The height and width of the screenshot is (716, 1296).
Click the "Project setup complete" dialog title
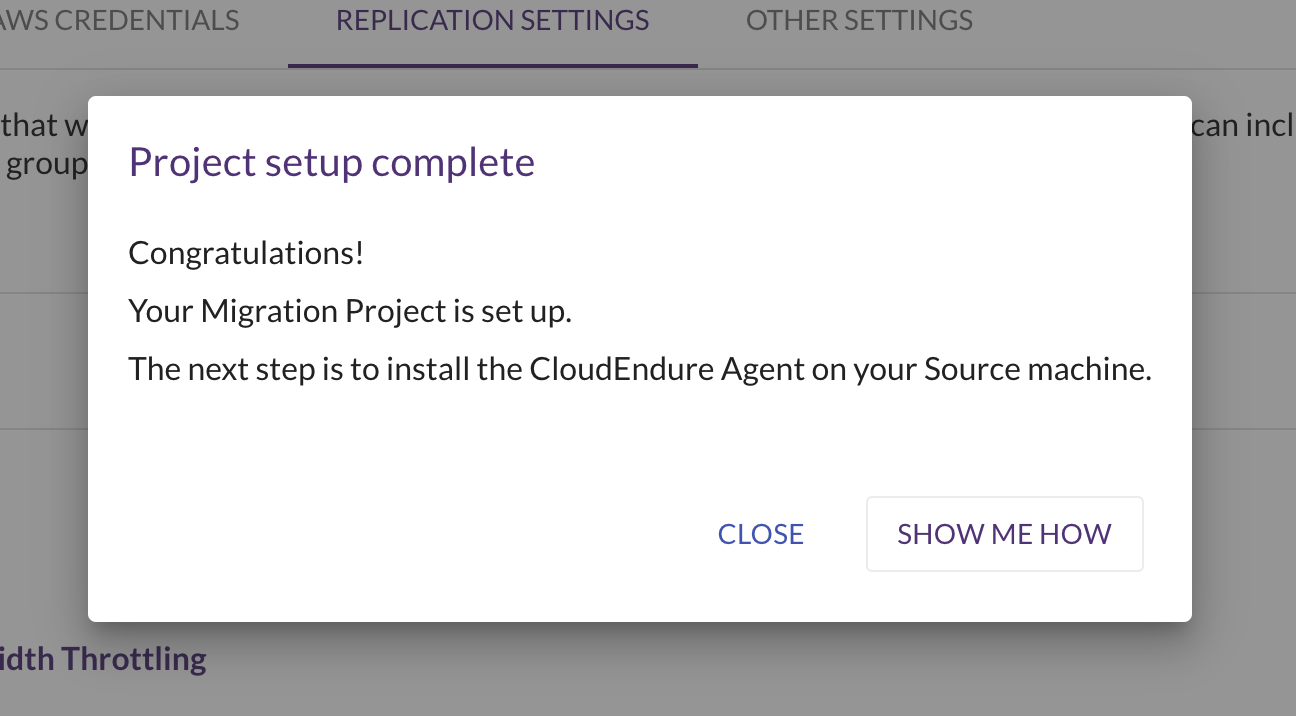tap(331, 162)
